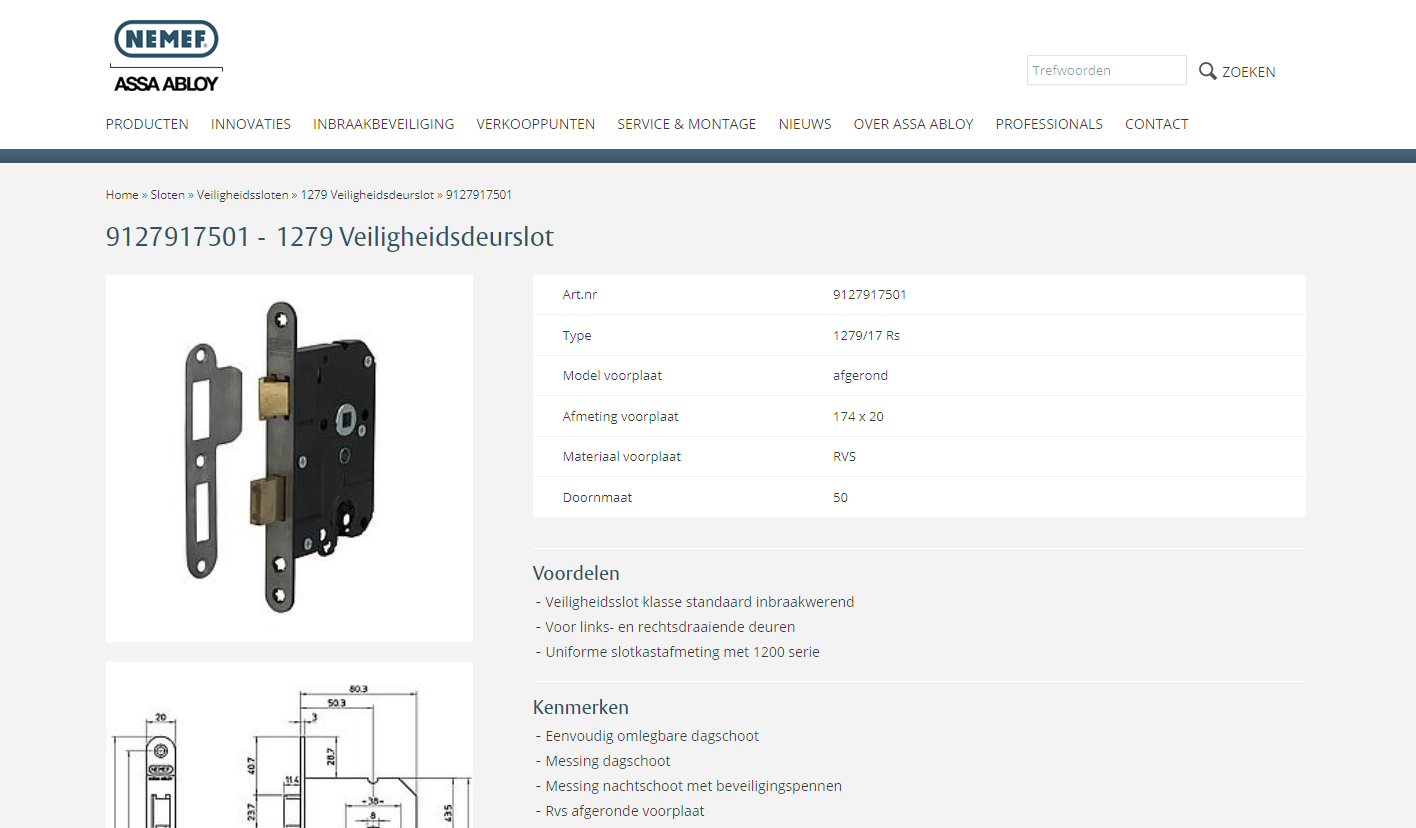The width and height of the screenshot is (1416, 828).
Task: Click the Nemef Assa Abloy logo
Action: tap(166, 56)
